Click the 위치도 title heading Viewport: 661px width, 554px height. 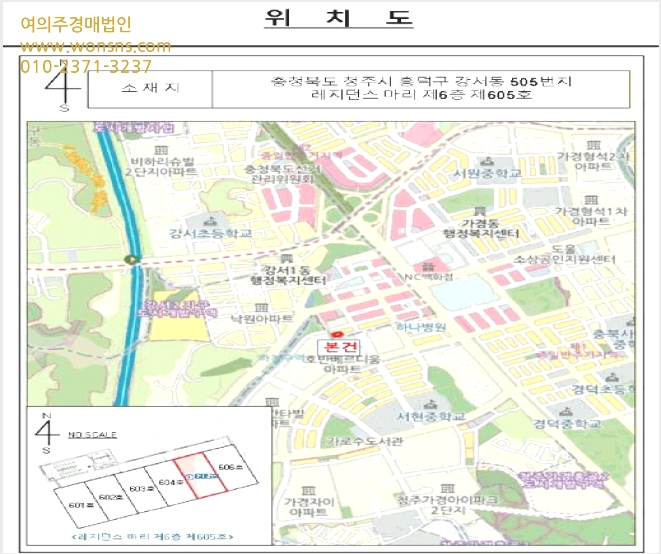tap(339, 18)
